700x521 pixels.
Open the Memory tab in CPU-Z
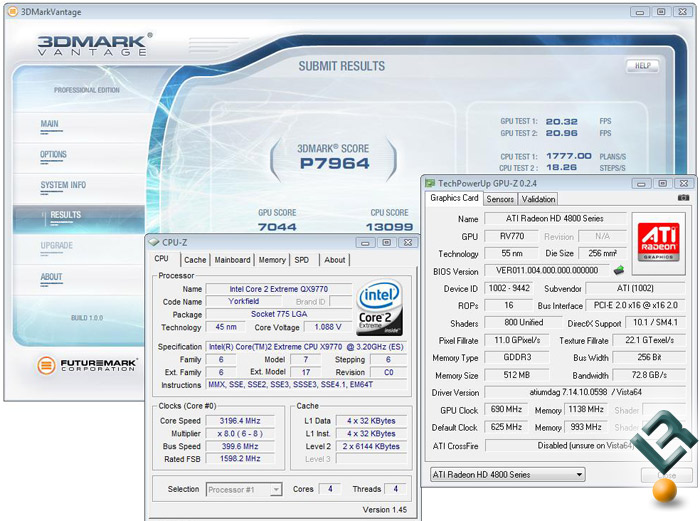coord(272,260)
